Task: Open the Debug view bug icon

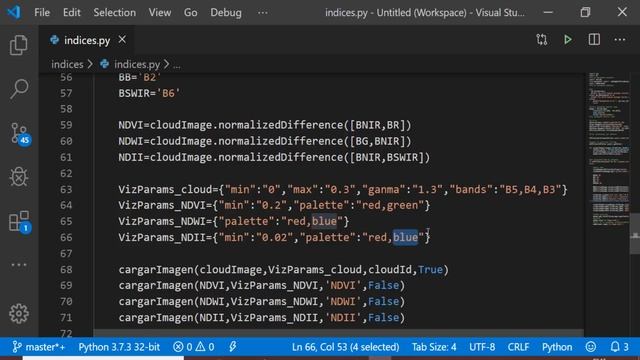Action: pyautogui.click(x=19, y=177)
